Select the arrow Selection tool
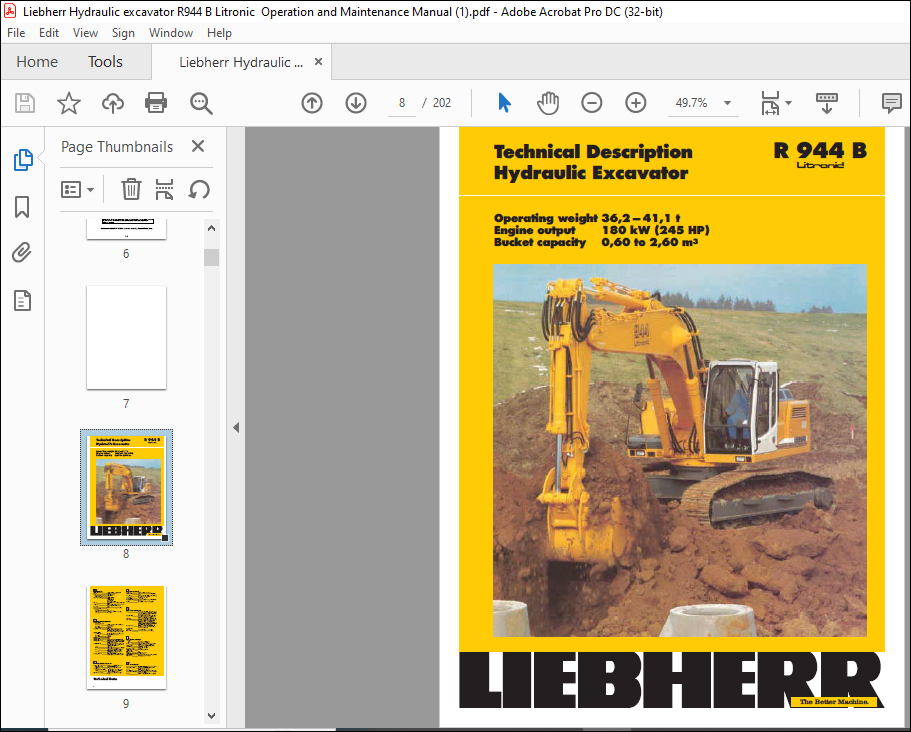The image size is (911, 732). [x=504, y=103]
